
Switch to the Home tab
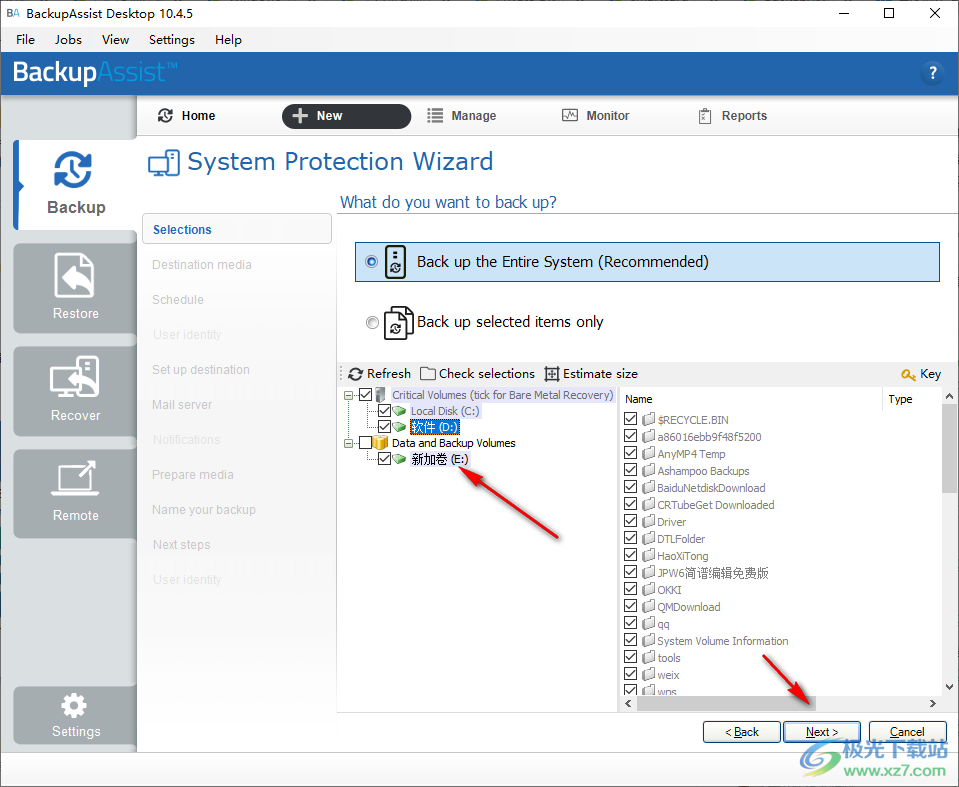pyautogui.click(x=187, y=116)
